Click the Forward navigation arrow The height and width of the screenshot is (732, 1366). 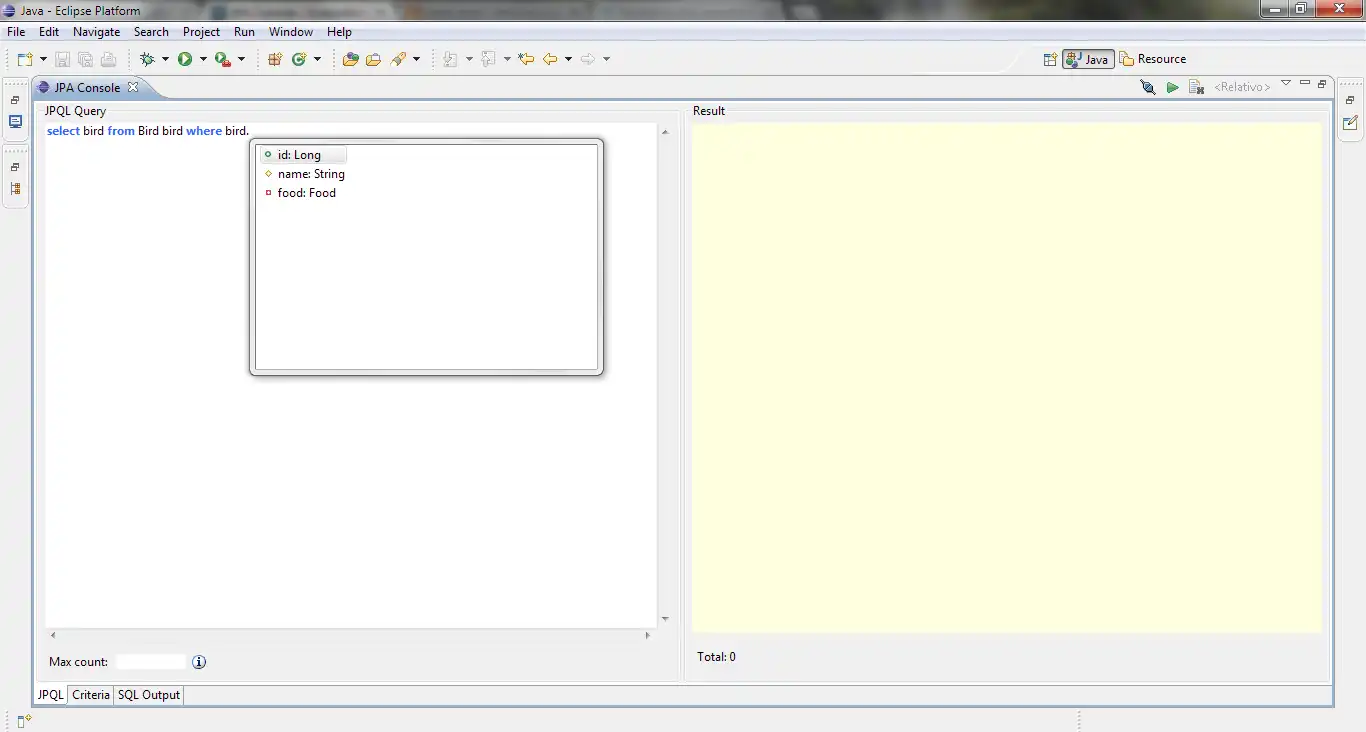pos(588,59)
